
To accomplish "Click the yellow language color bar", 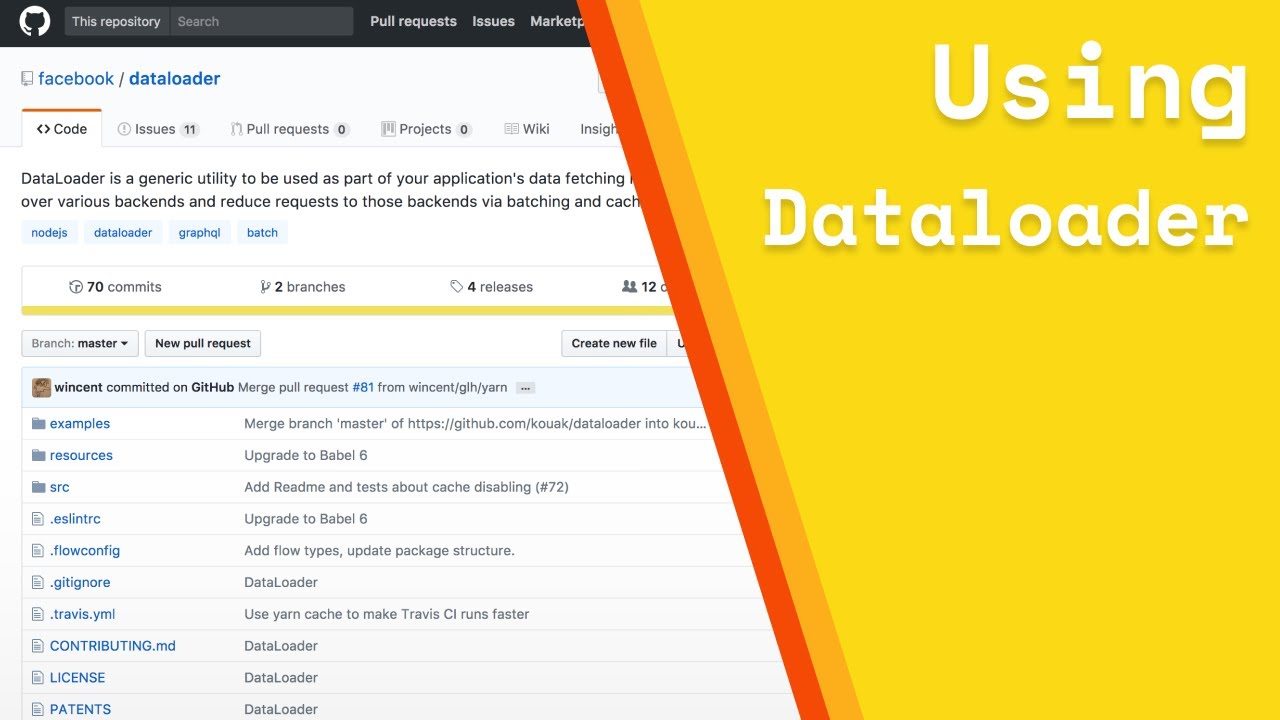I will pos(350,311).
